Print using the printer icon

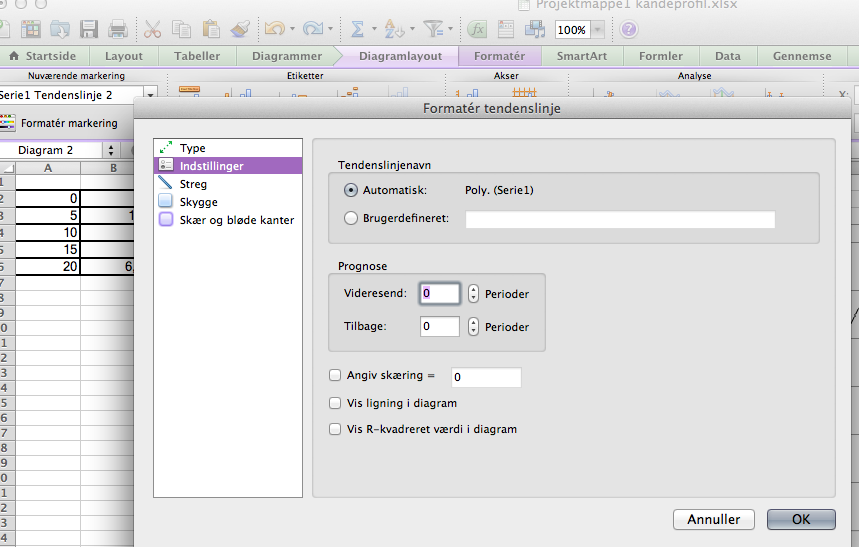117,29
